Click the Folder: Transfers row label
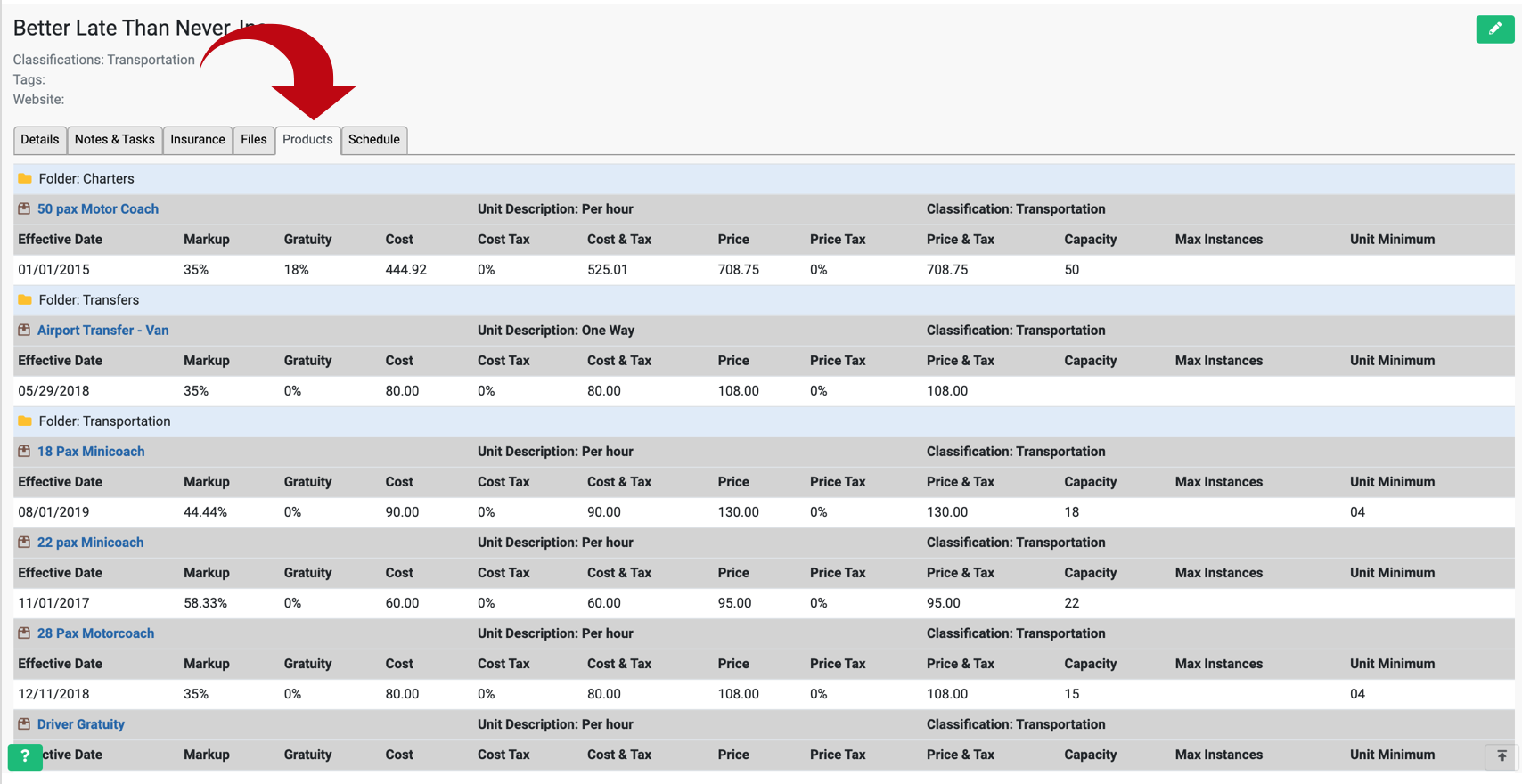 (89, 299)
